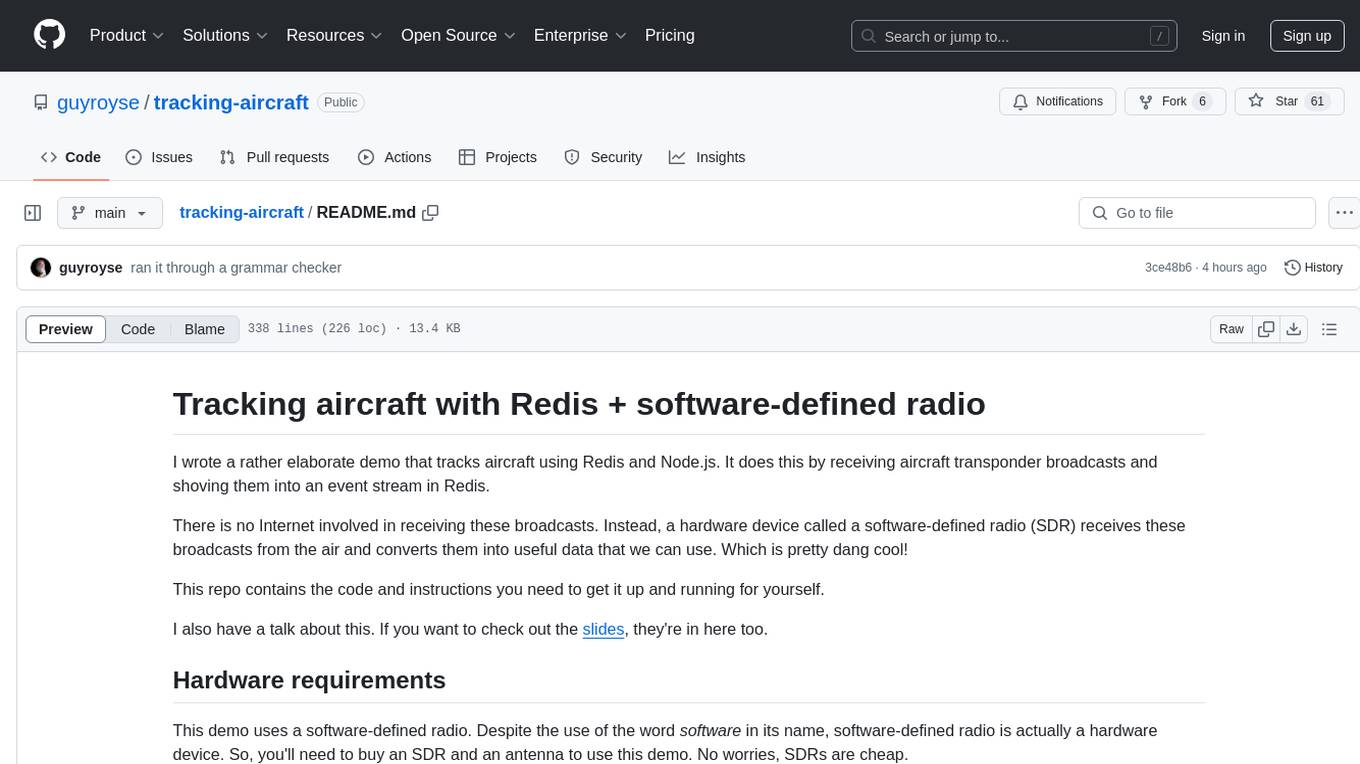Switch to the Code tab

71,157
